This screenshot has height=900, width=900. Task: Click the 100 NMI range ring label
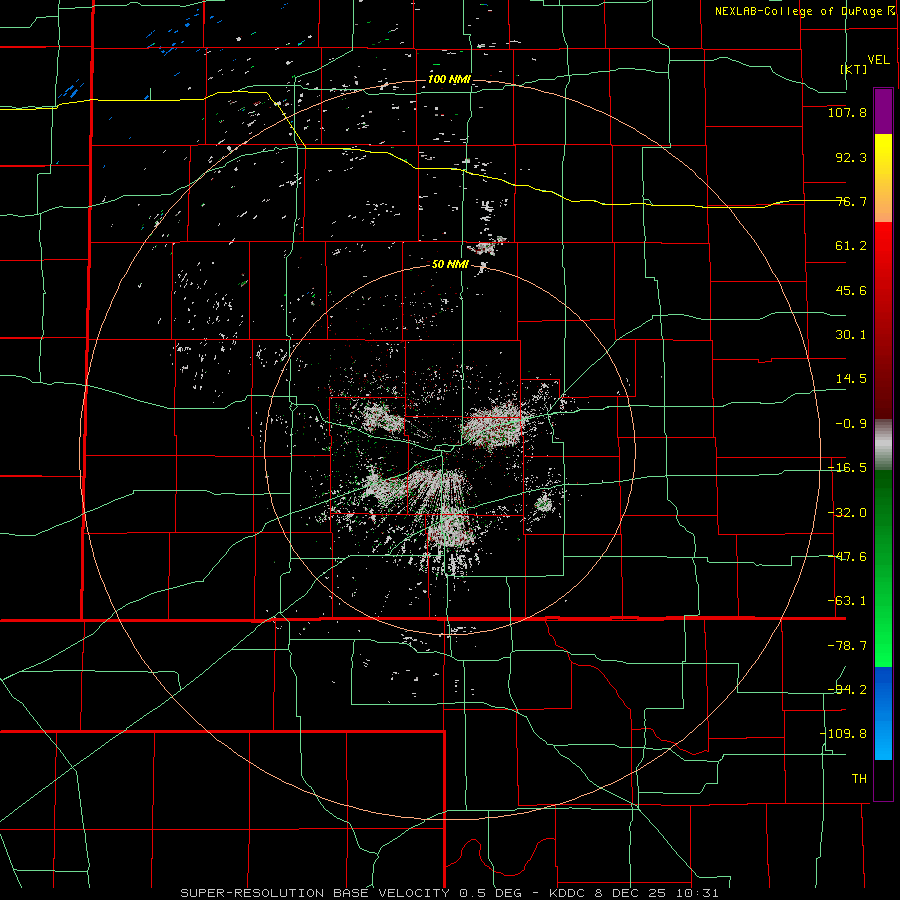(449, 79)
